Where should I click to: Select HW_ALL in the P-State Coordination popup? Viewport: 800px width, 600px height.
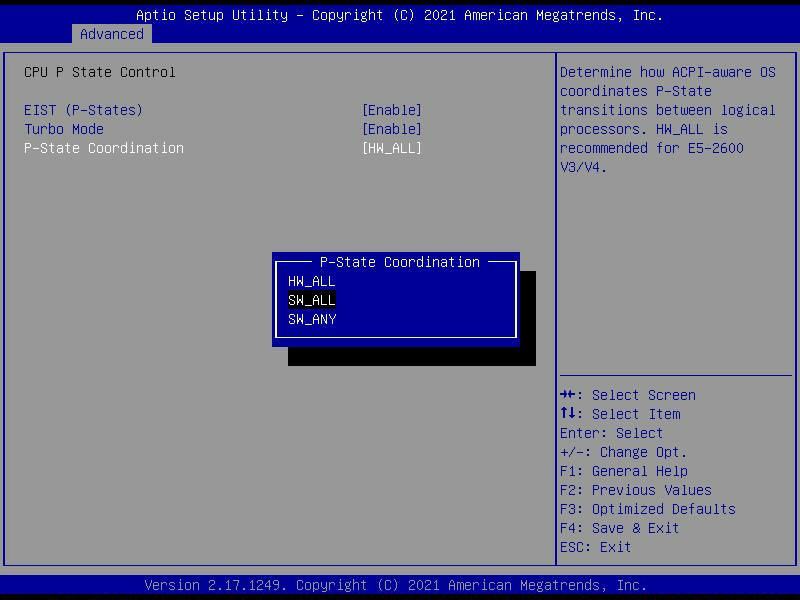point(311,281)
